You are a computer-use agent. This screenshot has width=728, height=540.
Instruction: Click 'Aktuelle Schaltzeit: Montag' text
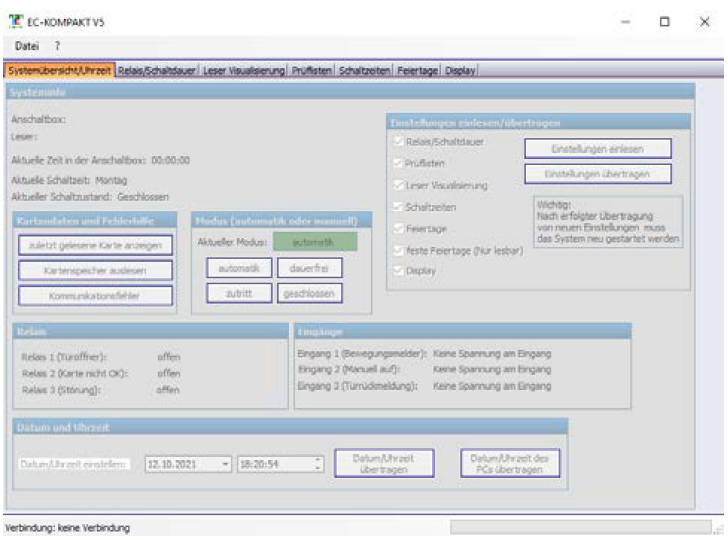[x=69, y=180]
